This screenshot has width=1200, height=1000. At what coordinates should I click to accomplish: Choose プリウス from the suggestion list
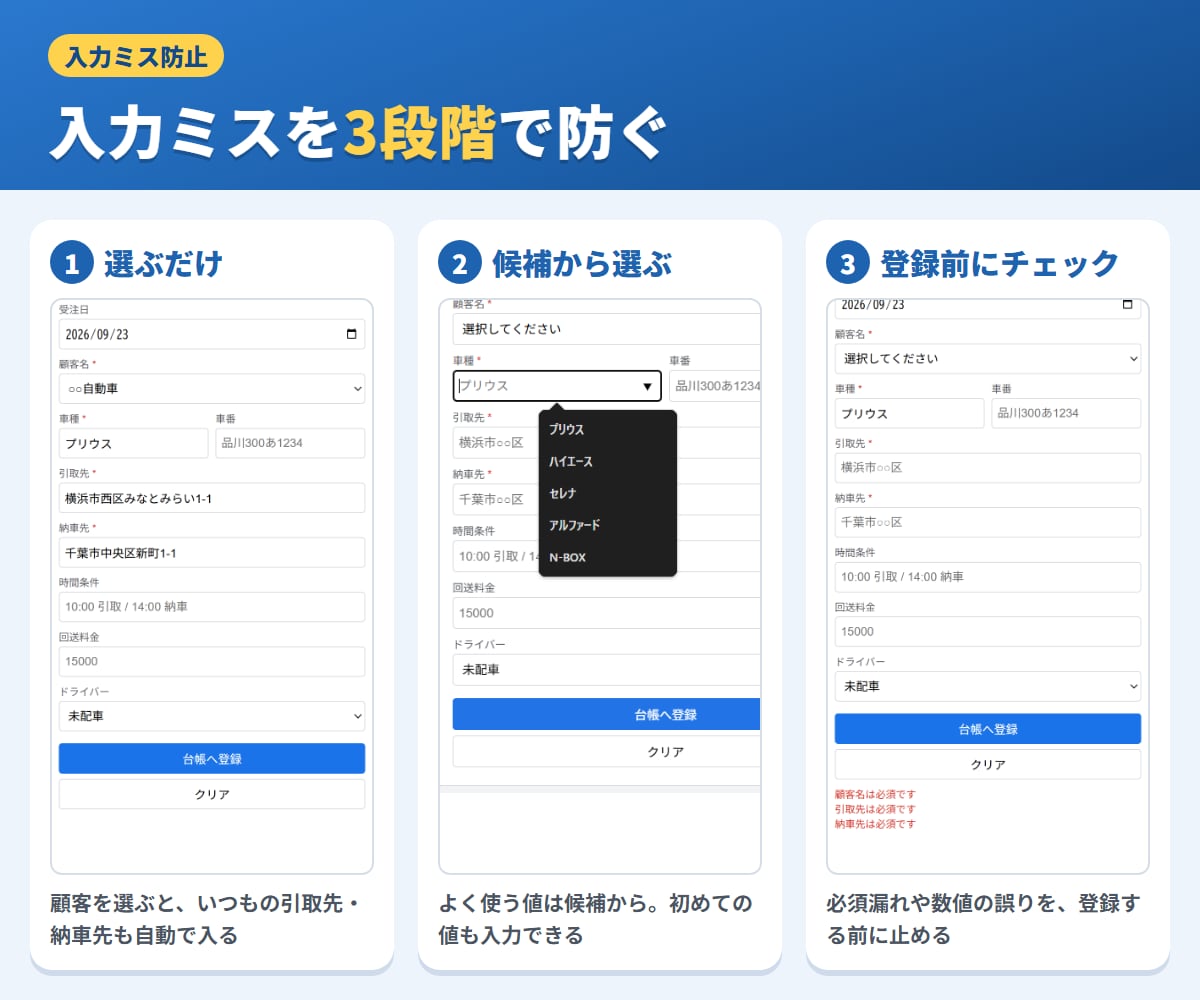608,429
